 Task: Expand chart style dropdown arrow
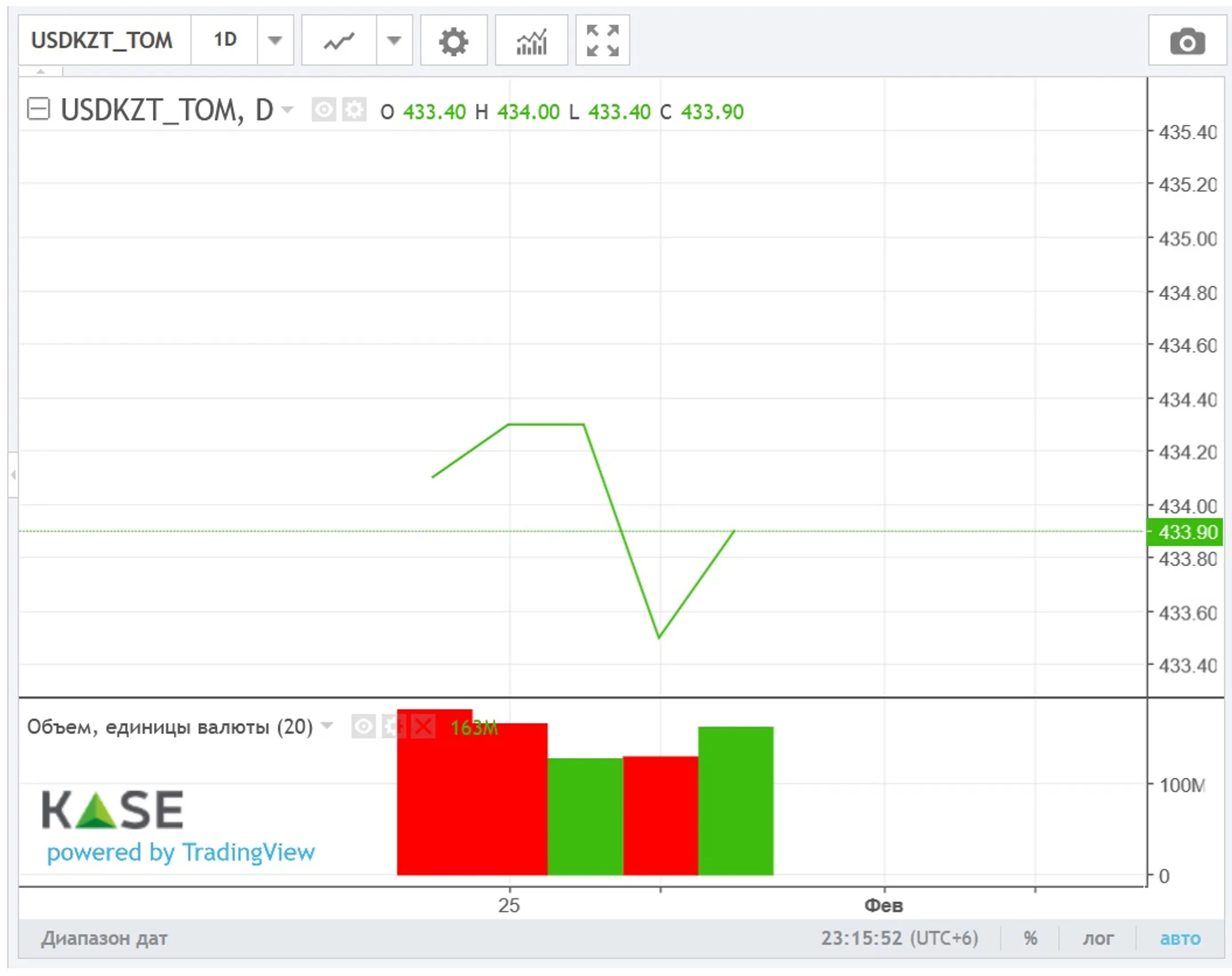tap(394, 41)
